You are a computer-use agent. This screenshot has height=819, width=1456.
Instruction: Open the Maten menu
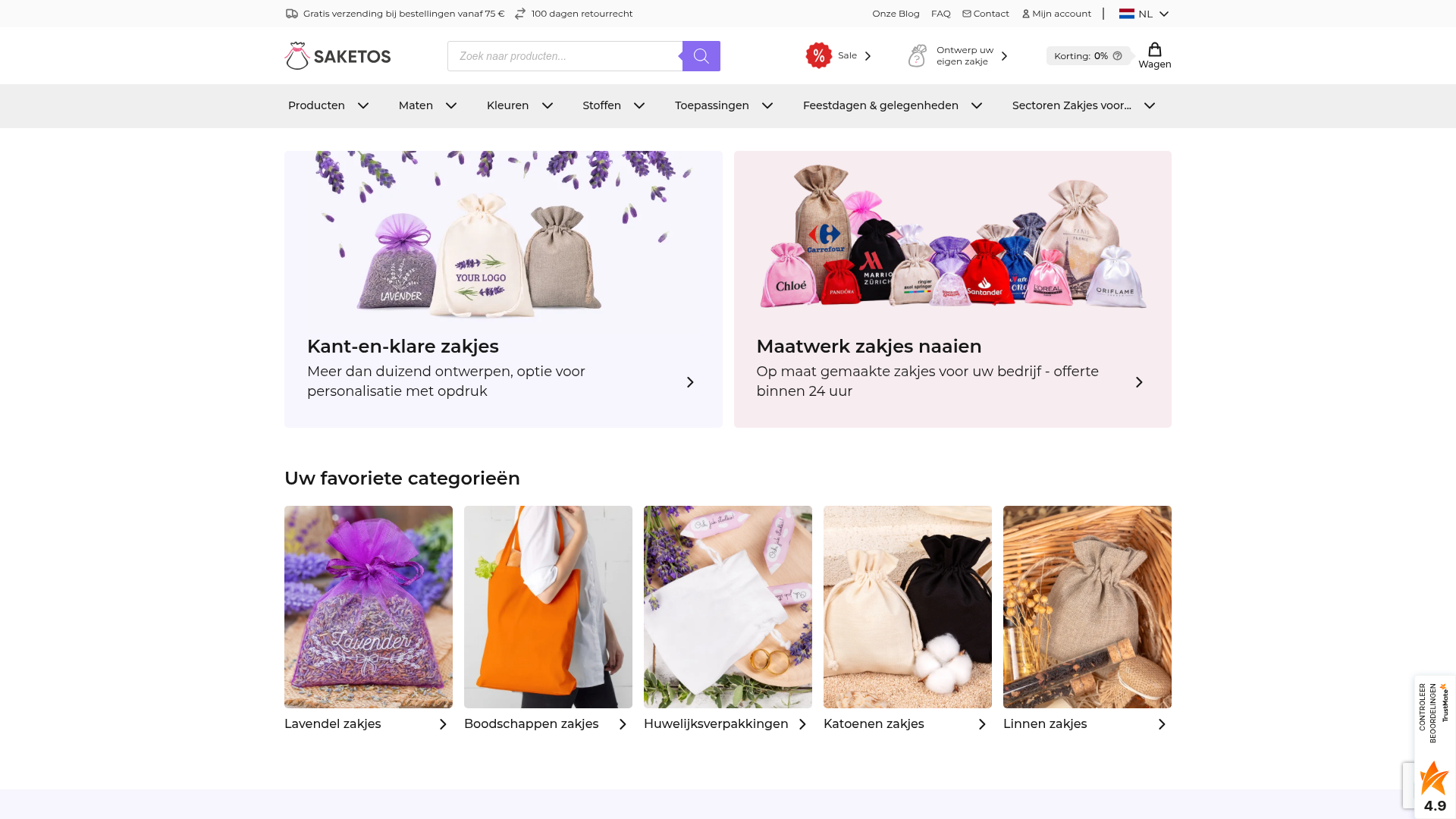[416, 105]
